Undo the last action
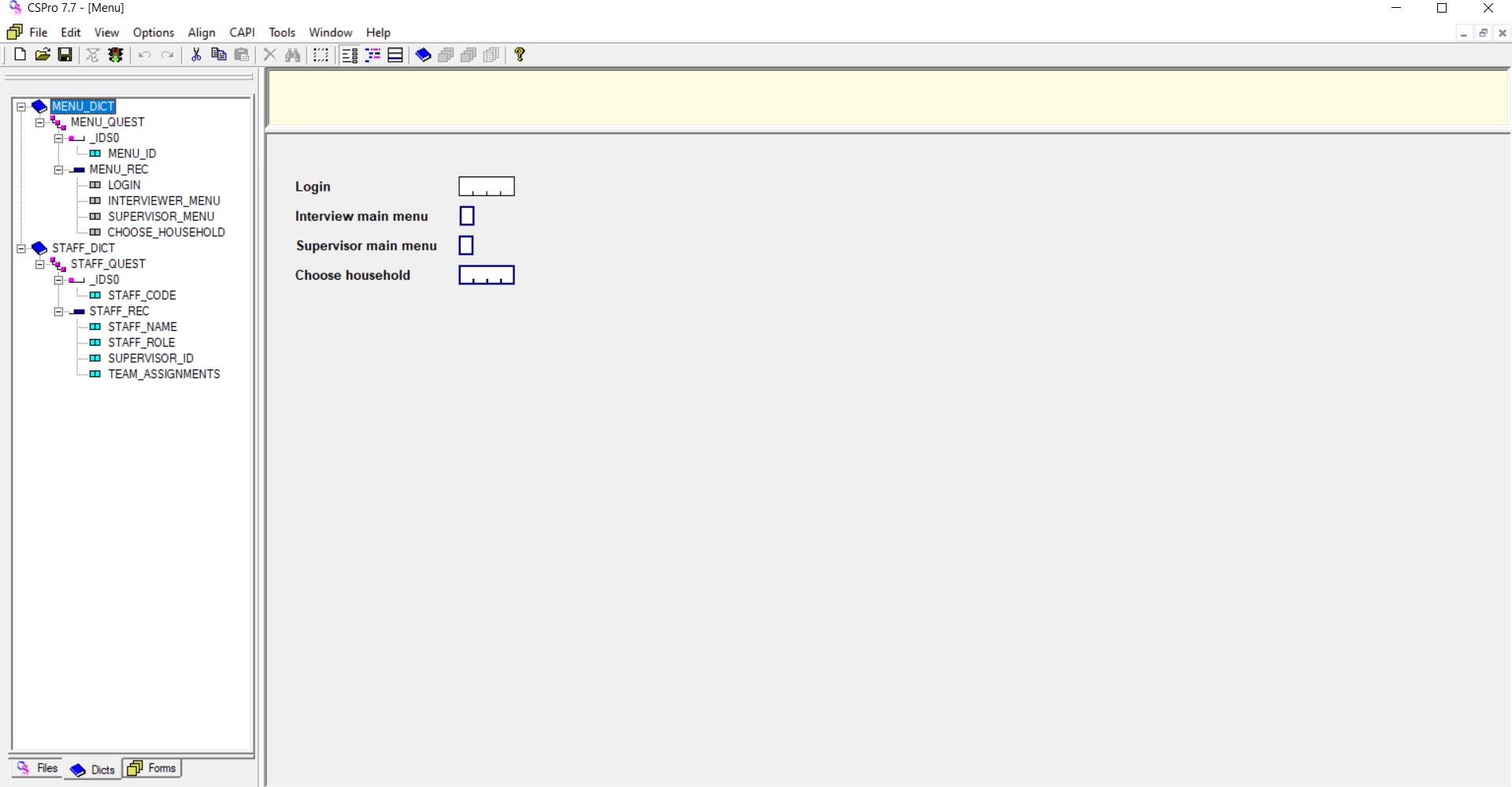 (144, 54)
